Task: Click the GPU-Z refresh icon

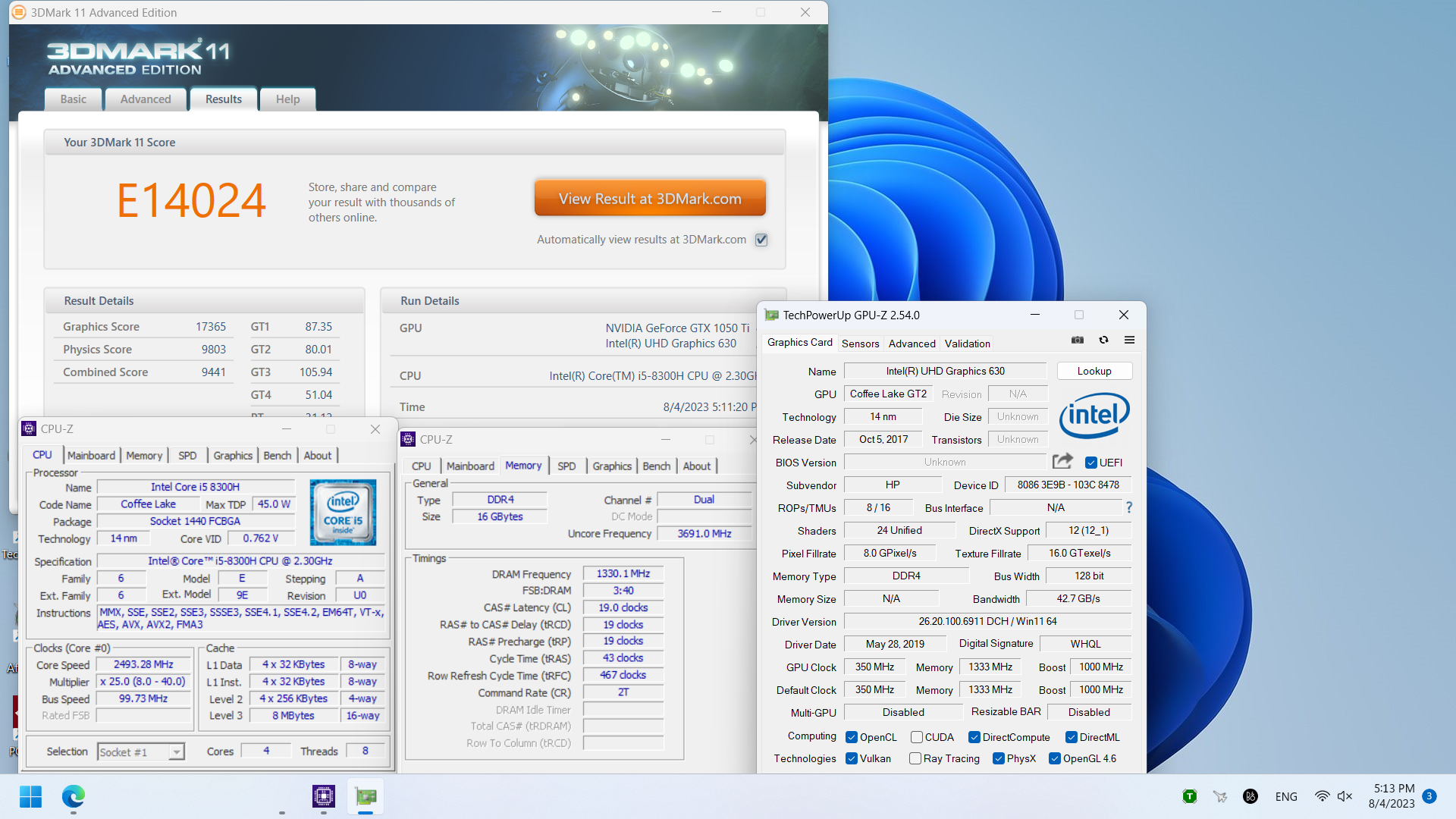Action: click(1103, 340)
